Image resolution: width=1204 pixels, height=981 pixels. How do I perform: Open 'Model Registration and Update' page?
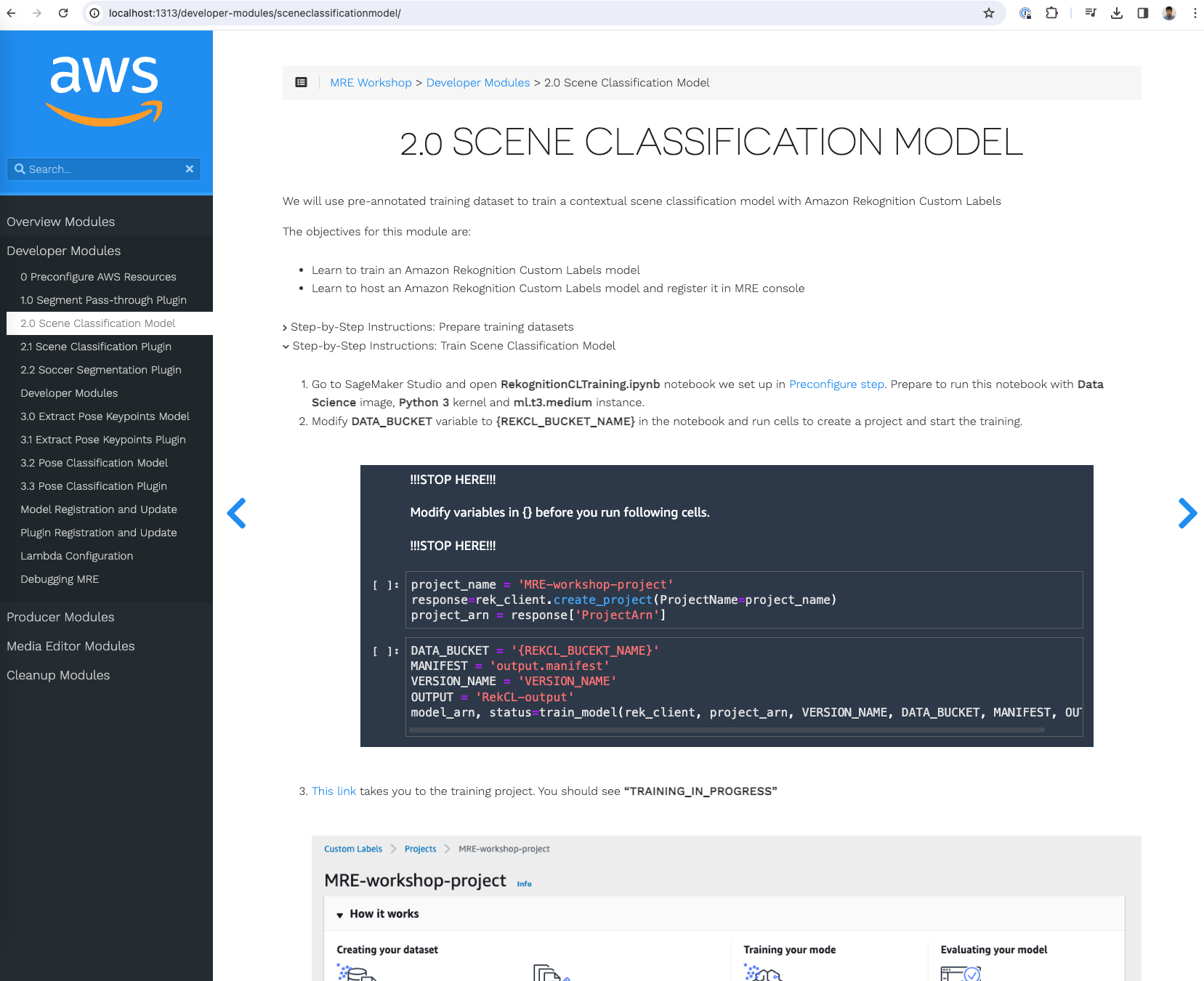(x=99, y=509)
